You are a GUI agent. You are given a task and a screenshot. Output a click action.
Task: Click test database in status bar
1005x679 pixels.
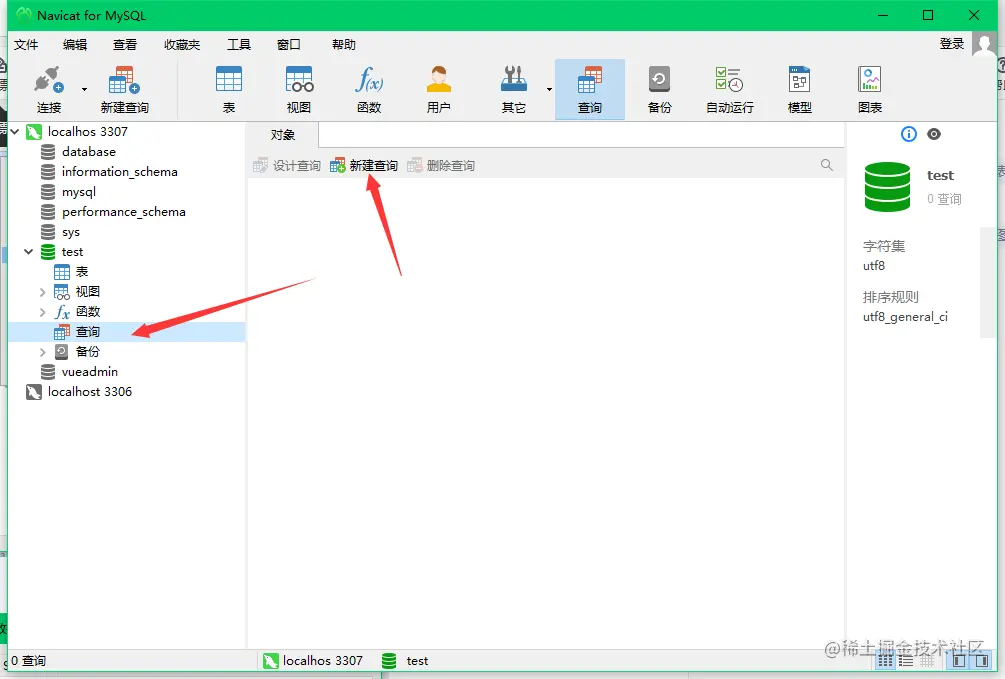417,660
